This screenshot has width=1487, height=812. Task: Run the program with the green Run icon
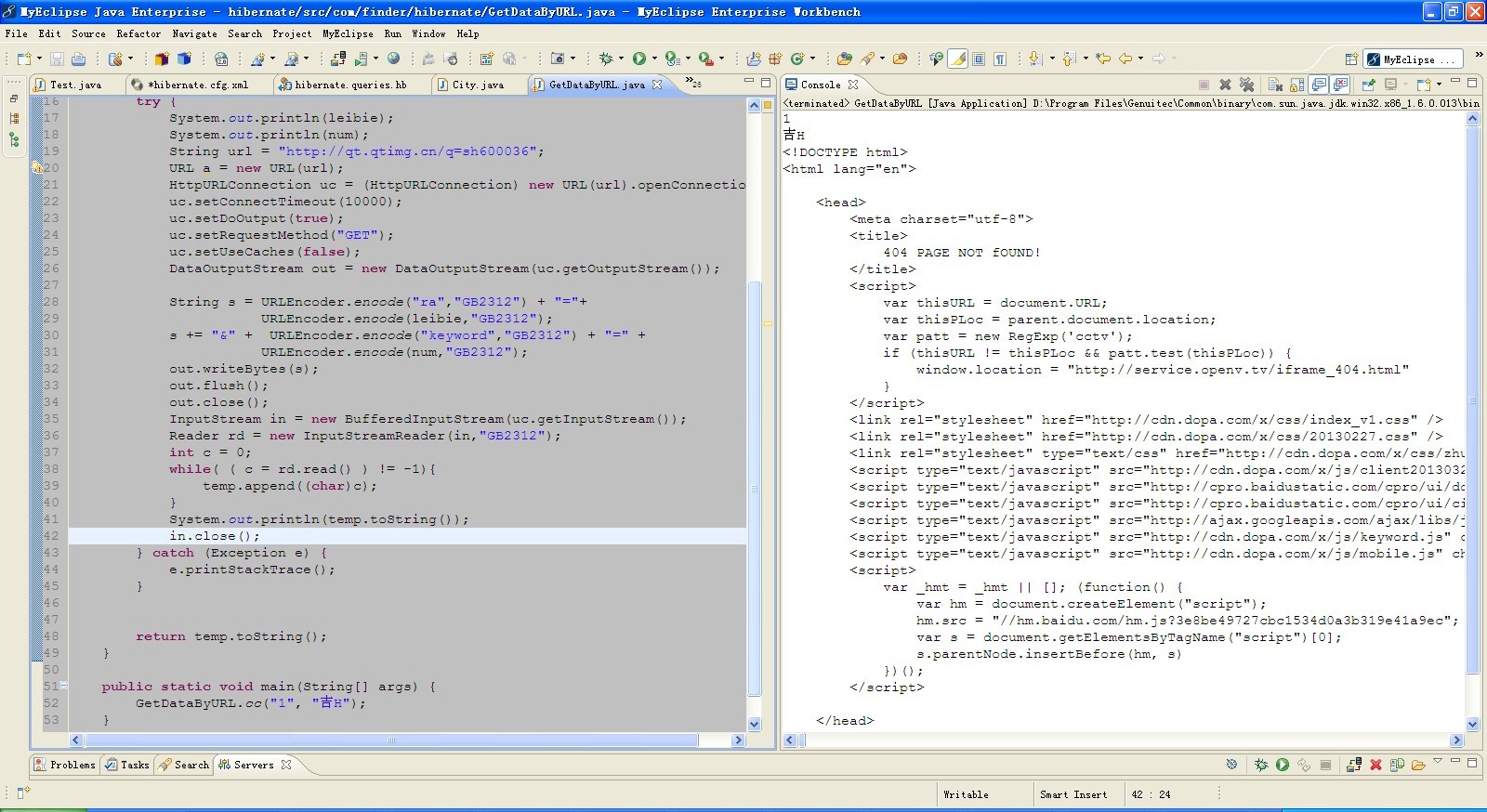pos(639,59)
